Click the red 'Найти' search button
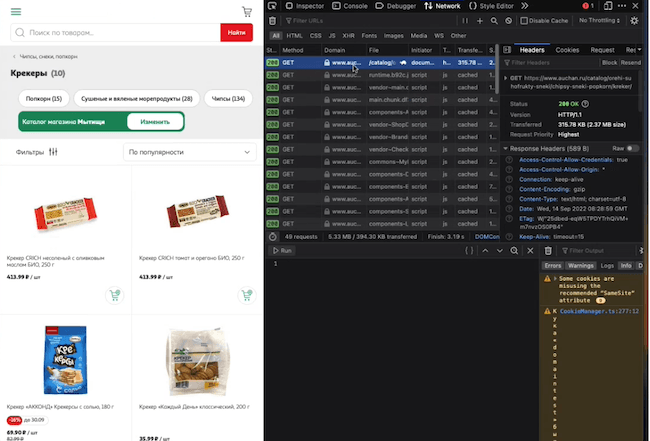The image size is (650, 441). coord(237,32)
